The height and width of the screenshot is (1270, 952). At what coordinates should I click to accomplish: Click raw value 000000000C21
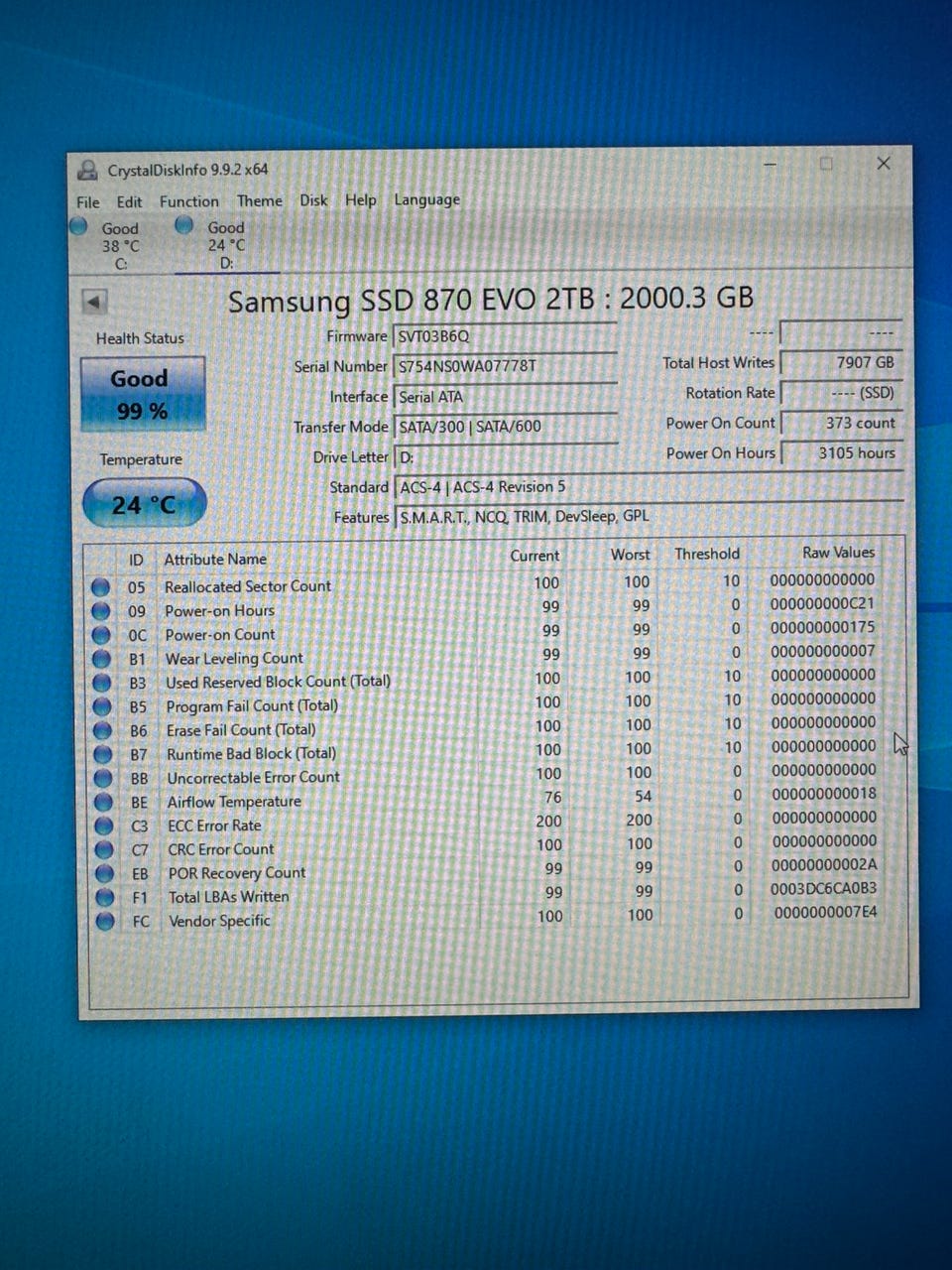[822, 603]
